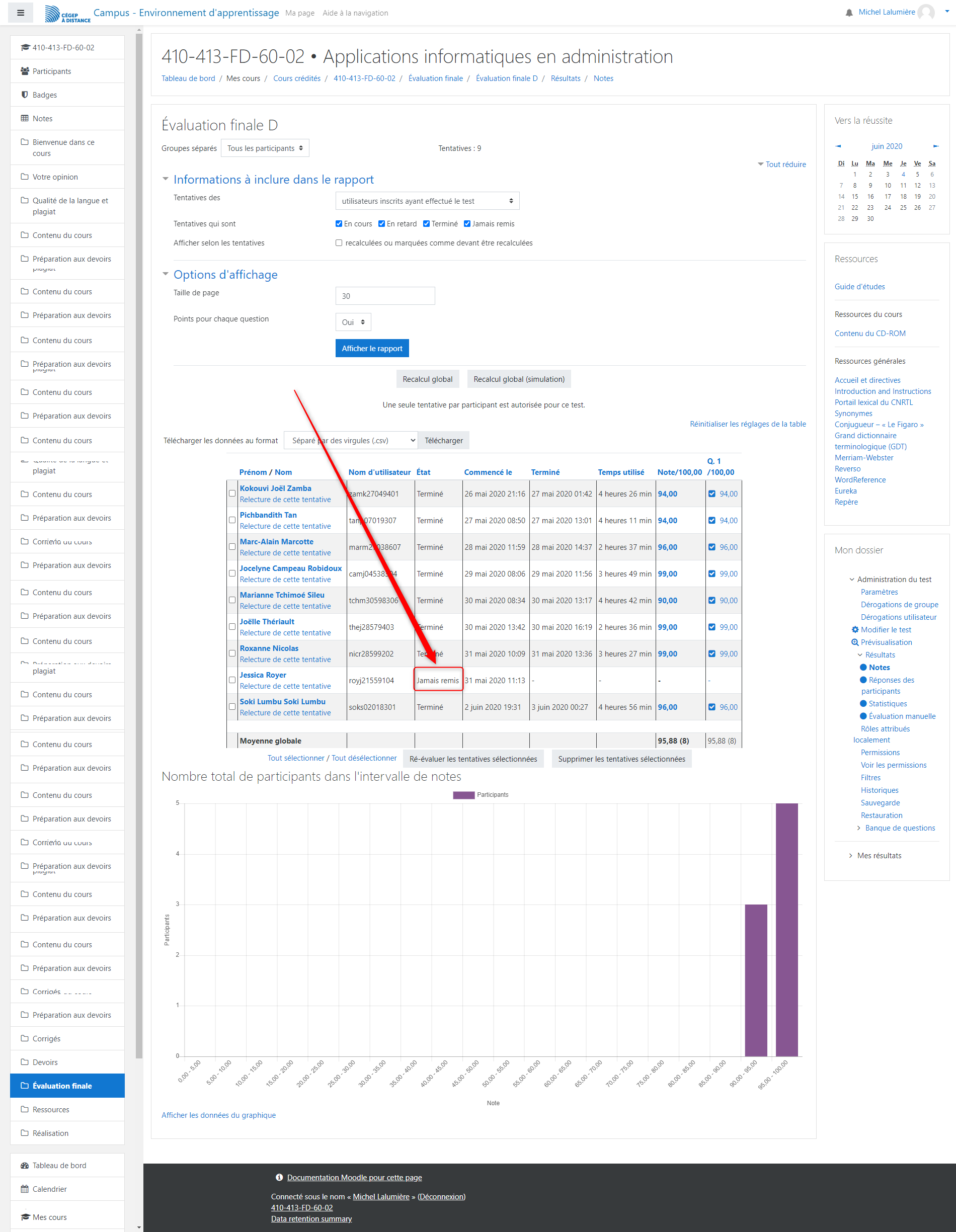Click the gear icon beside Modifier le test

[x=854, y=629]
